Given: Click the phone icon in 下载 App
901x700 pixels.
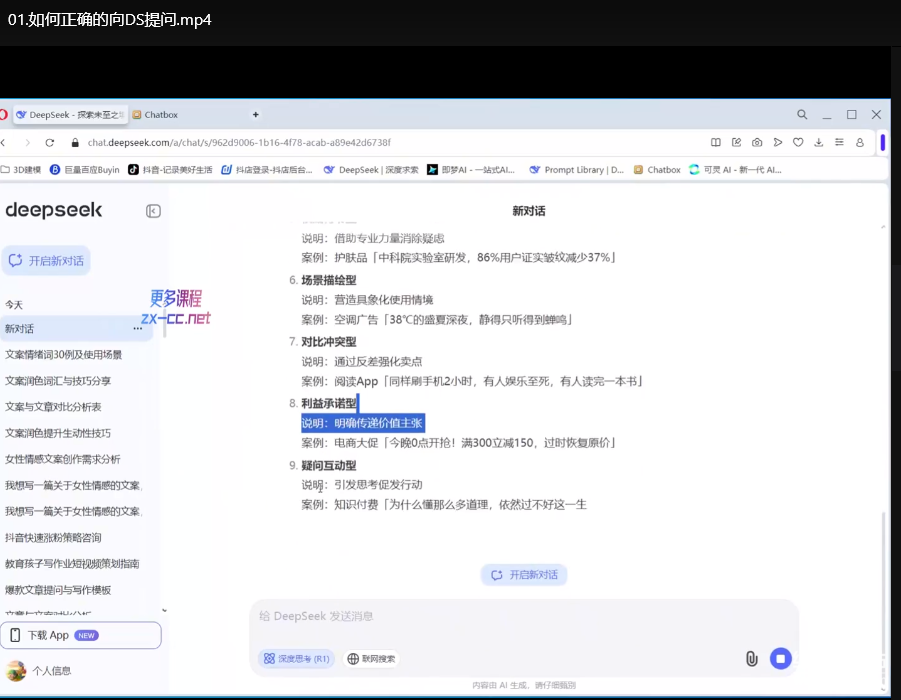Looking at the screenshot, I should [x=16, y=635].
